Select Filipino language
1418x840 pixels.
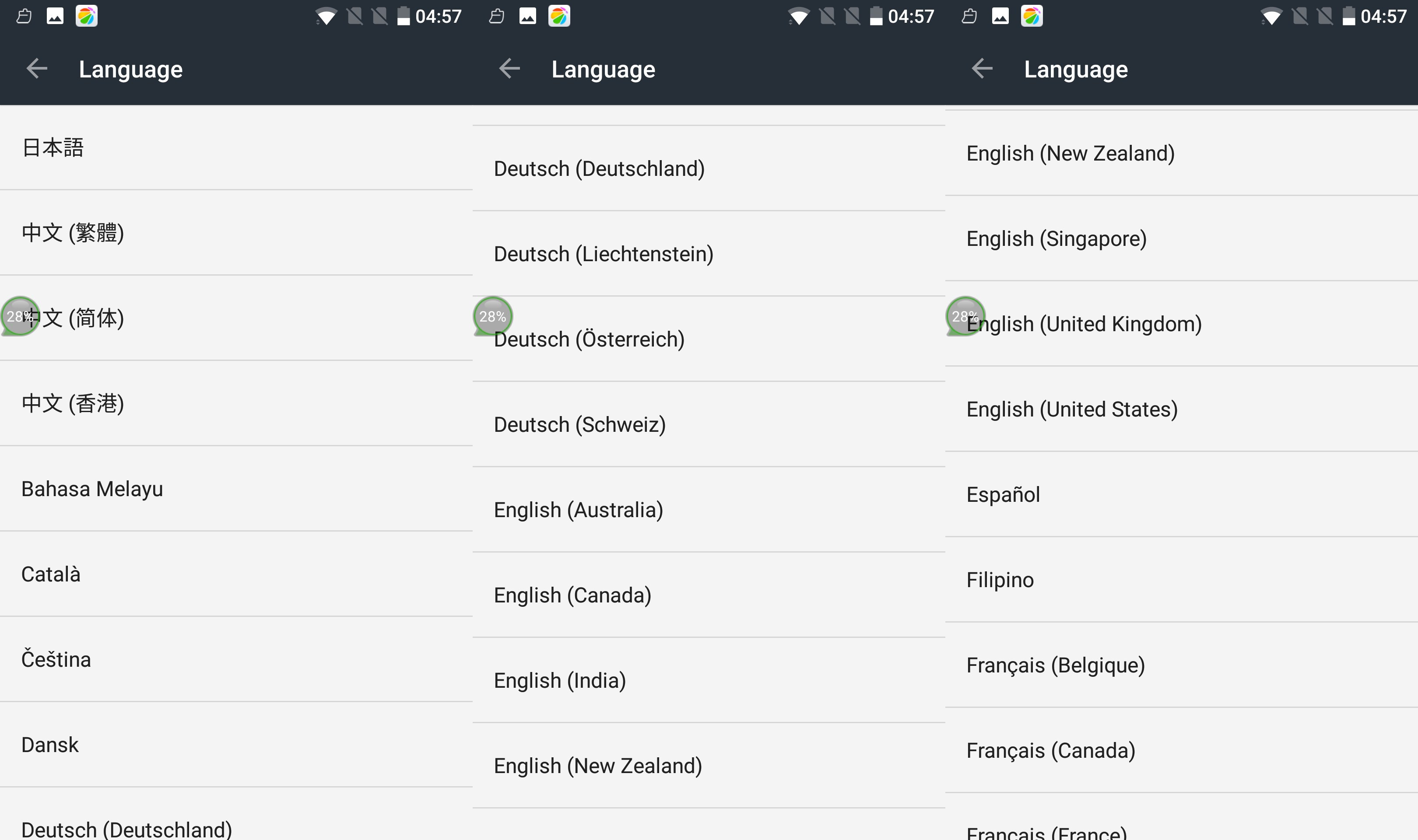pyautogui.click(x=1181, y=580)
